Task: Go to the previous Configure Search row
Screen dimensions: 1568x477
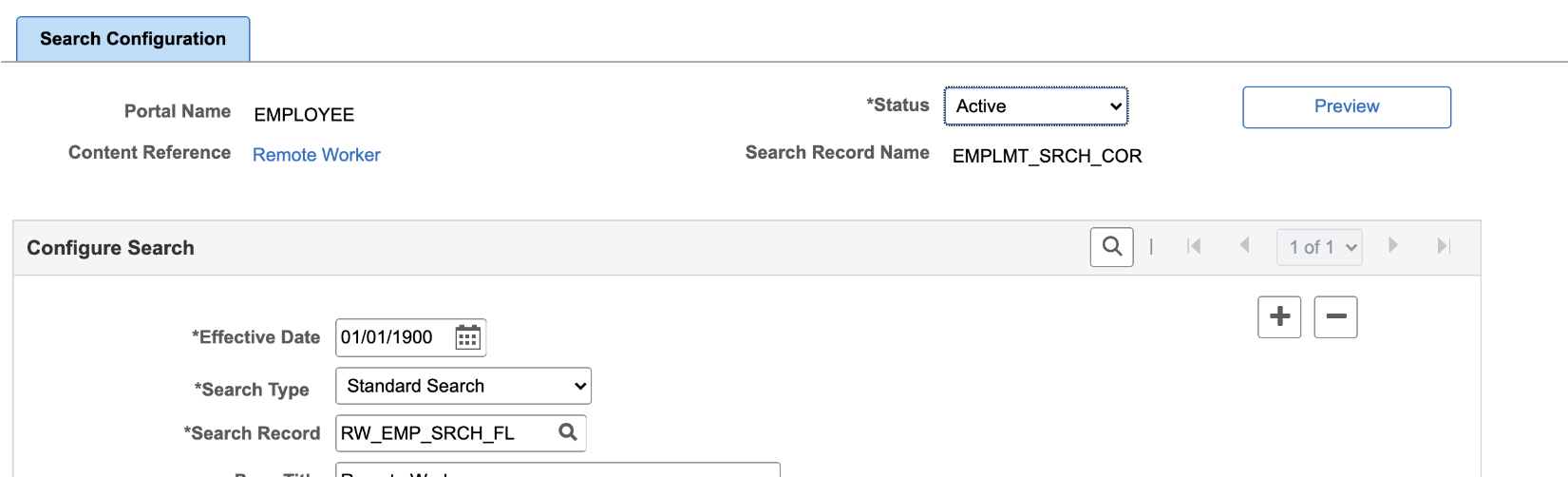Action: [1244, 246]
